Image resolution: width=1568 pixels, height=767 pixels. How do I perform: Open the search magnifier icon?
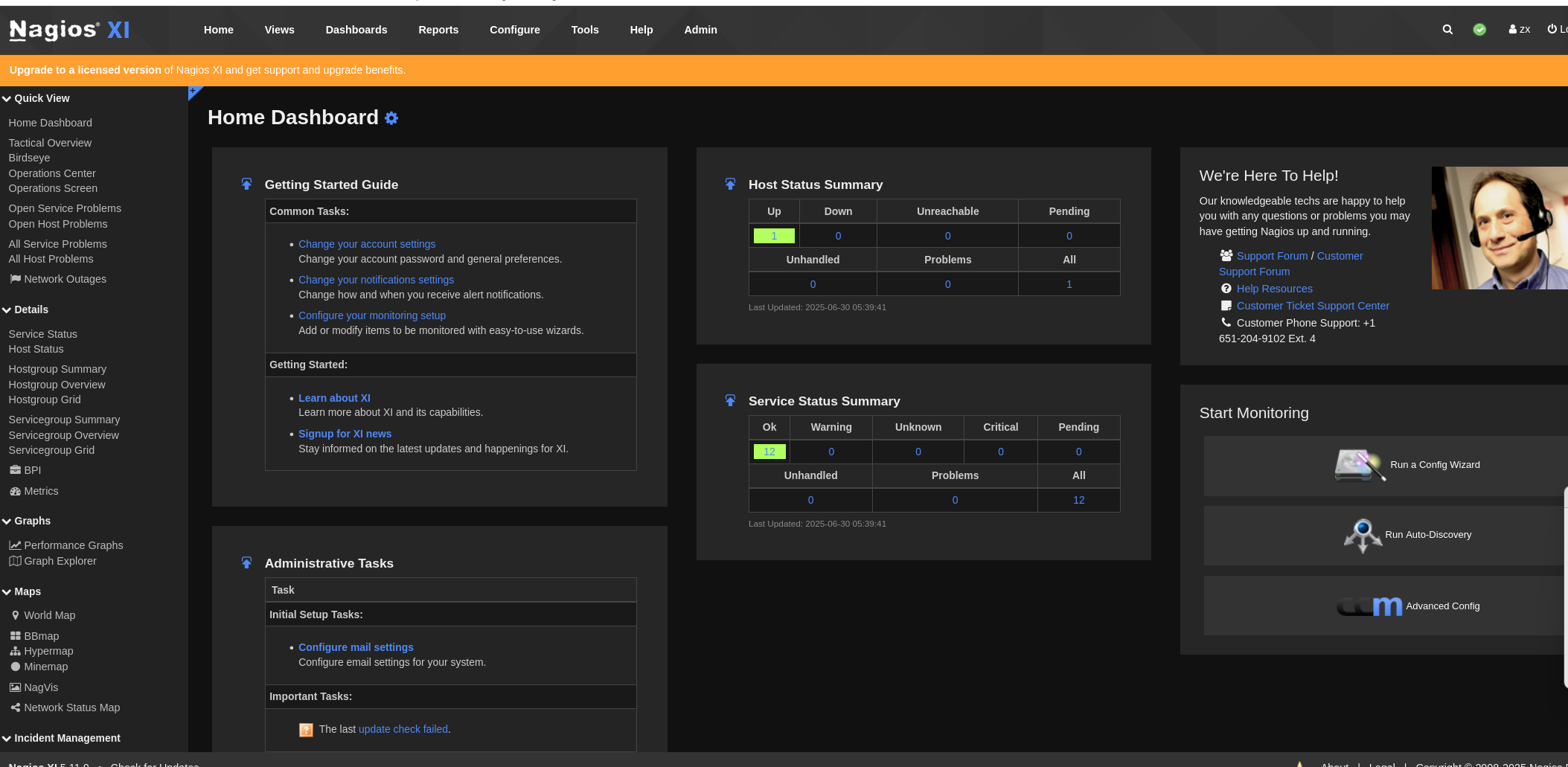click(x=1447, y=30)
